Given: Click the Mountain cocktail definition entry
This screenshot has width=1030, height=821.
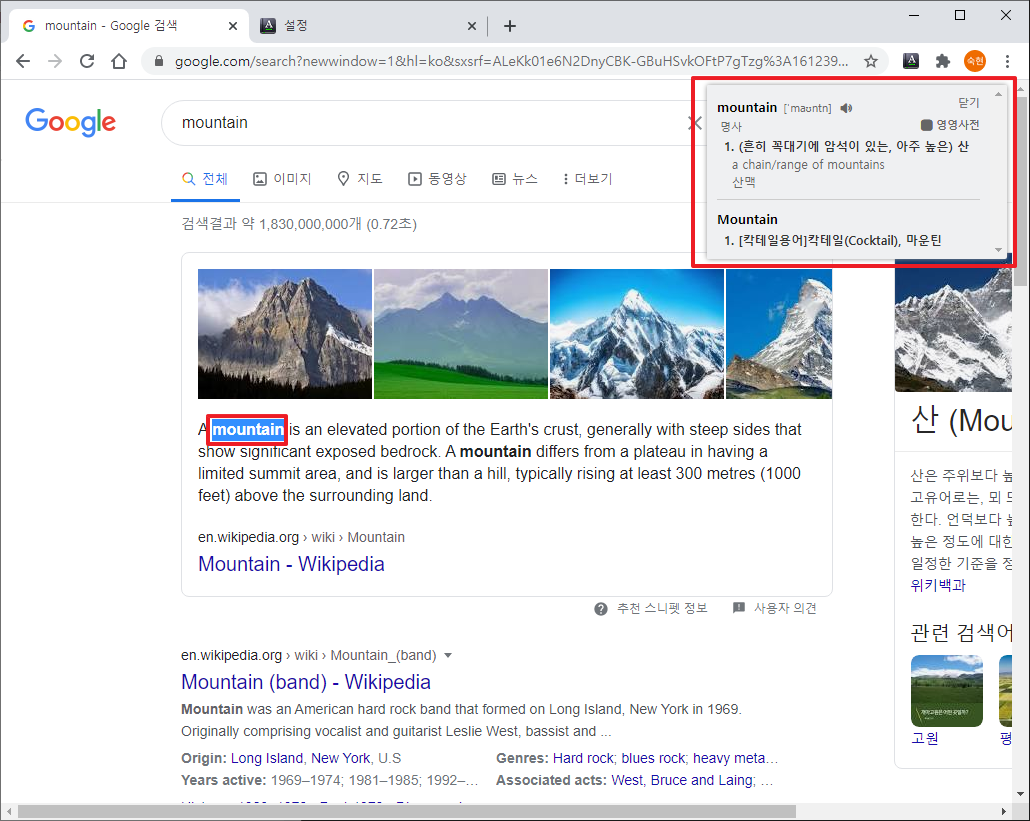Looking at the screenshot, I should [832, 241].
